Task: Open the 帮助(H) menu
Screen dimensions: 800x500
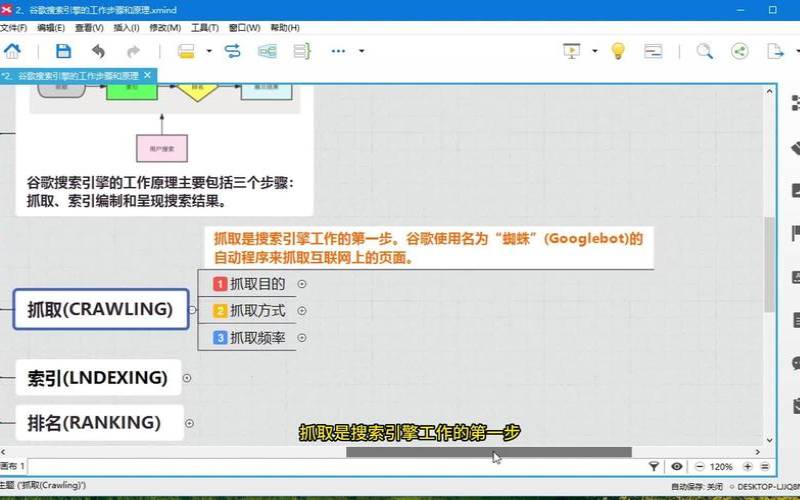Action: pos(285,28)
